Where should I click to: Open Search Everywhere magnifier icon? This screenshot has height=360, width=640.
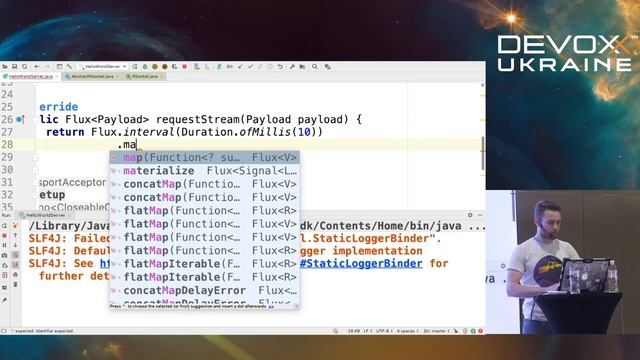(x=315, y=67)
